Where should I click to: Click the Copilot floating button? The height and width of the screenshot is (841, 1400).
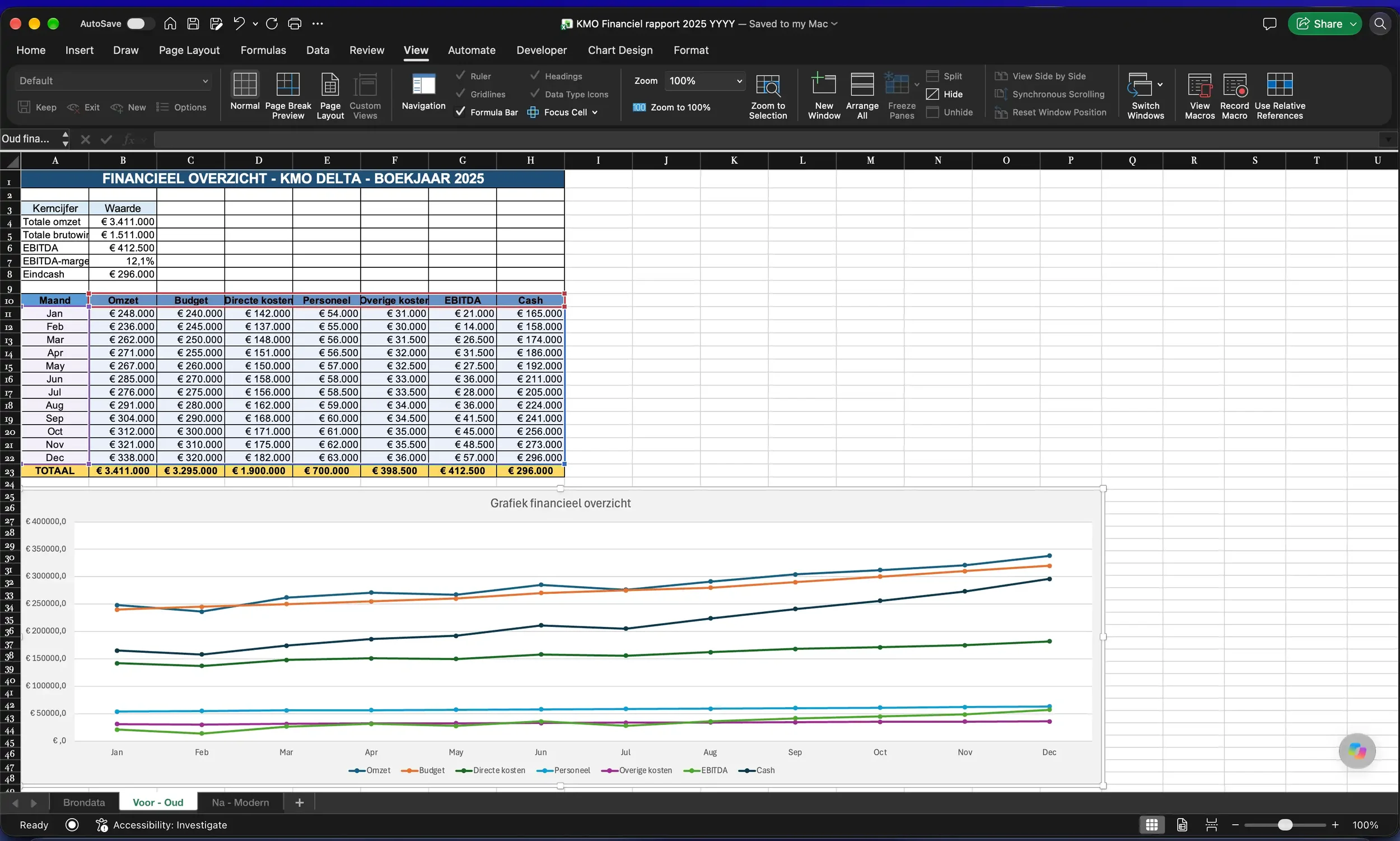point(1357,751)
